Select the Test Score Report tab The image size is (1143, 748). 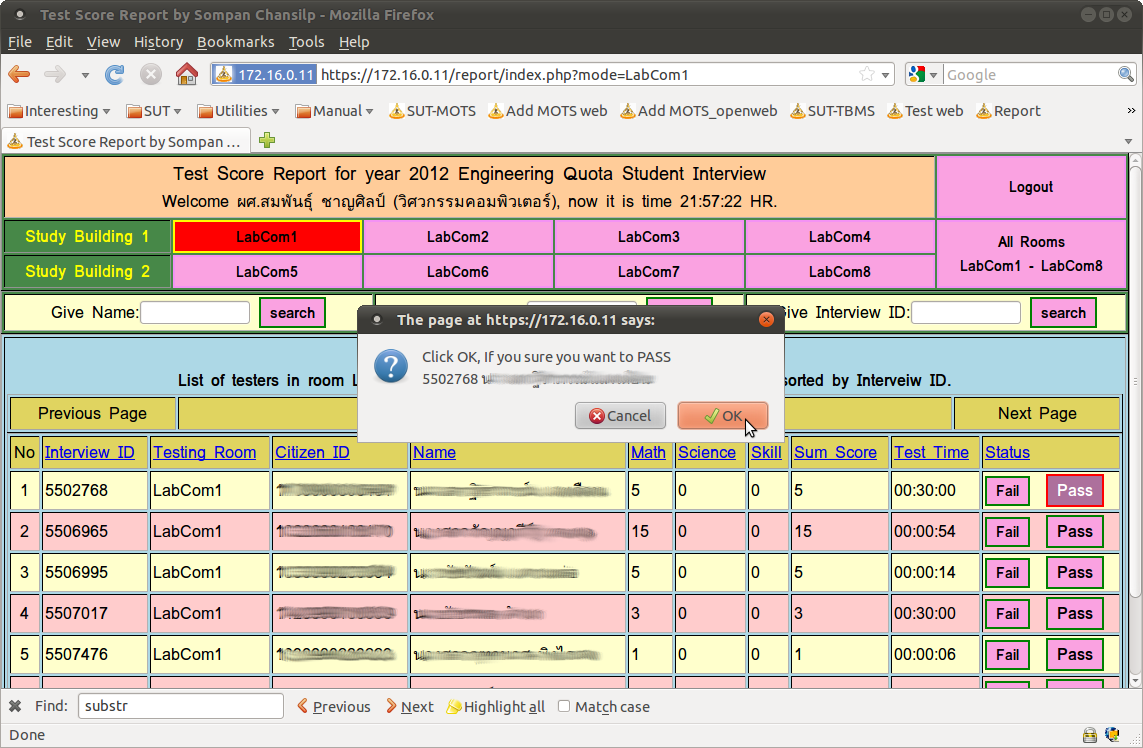pyautogui.click(x=127, y=141)
